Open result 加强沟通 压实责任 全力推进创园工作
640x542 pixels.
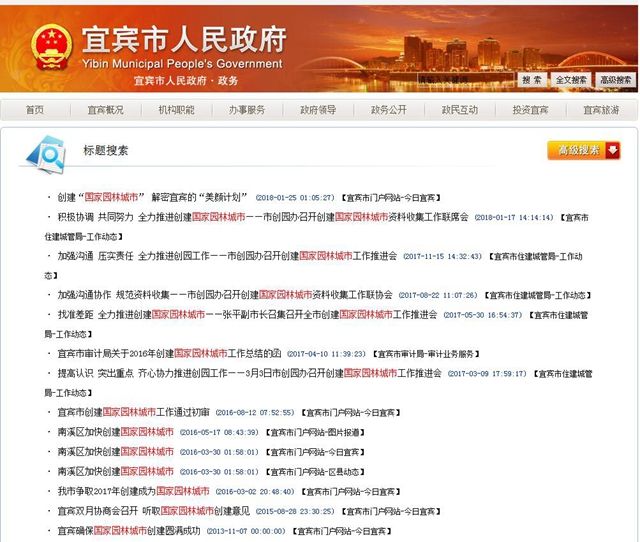227,256
